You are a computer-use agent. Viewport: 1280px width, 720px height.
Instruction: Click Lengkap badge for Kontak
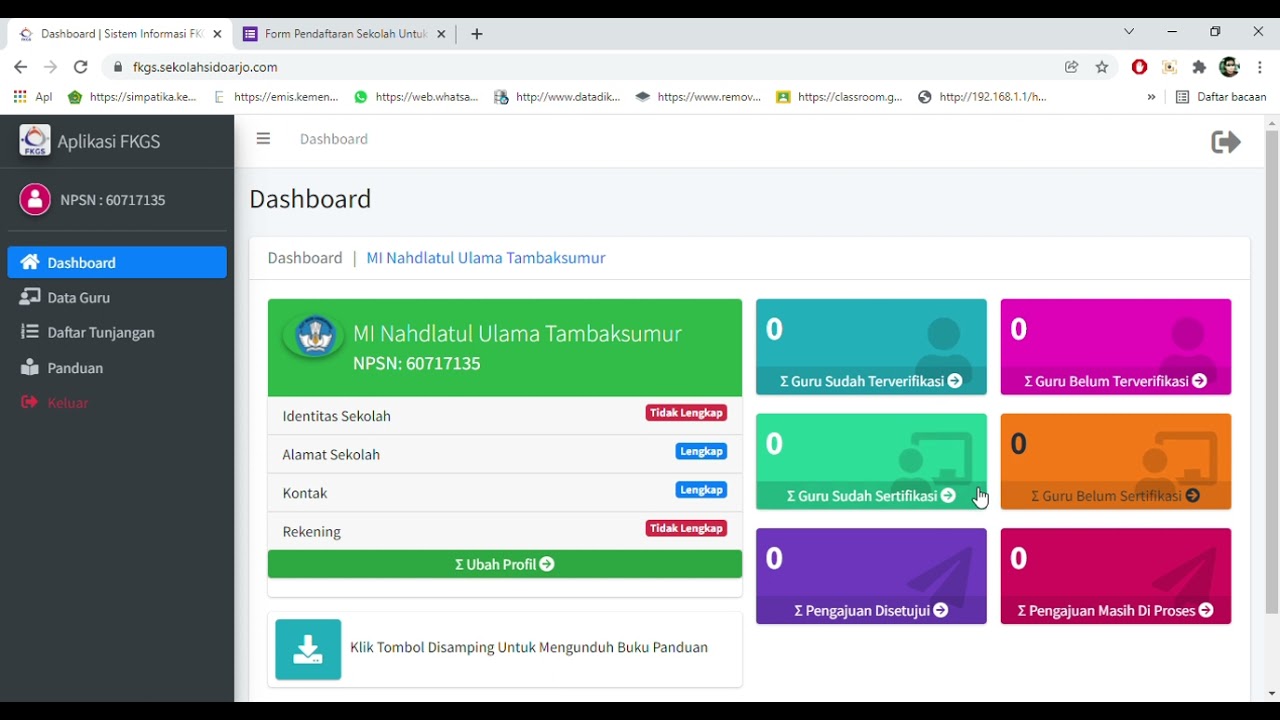[x=701, y=490]
